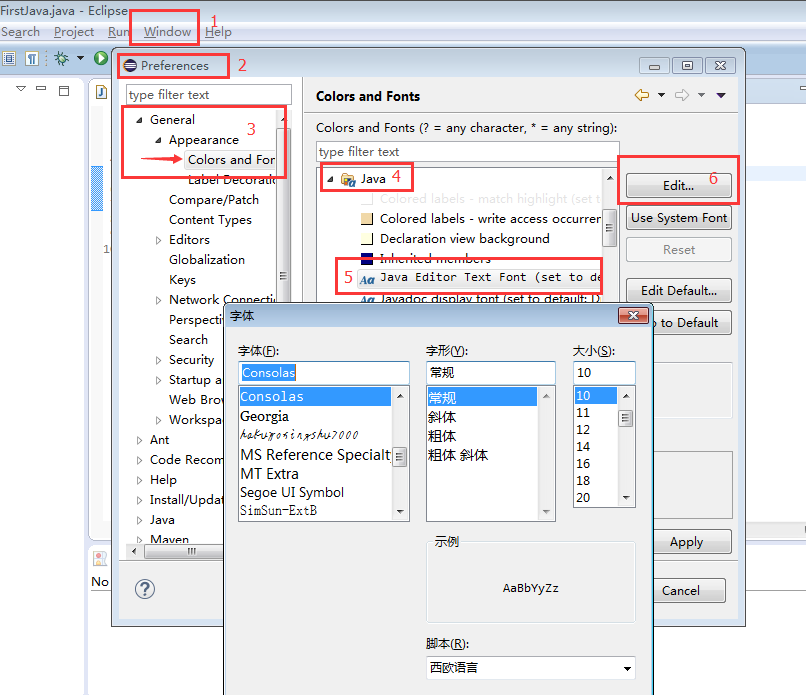Click size list scroll up arrow
Image resolution: width=806 pixels, height=695 pixels.
pyautogui.click(x=626, y=396)
